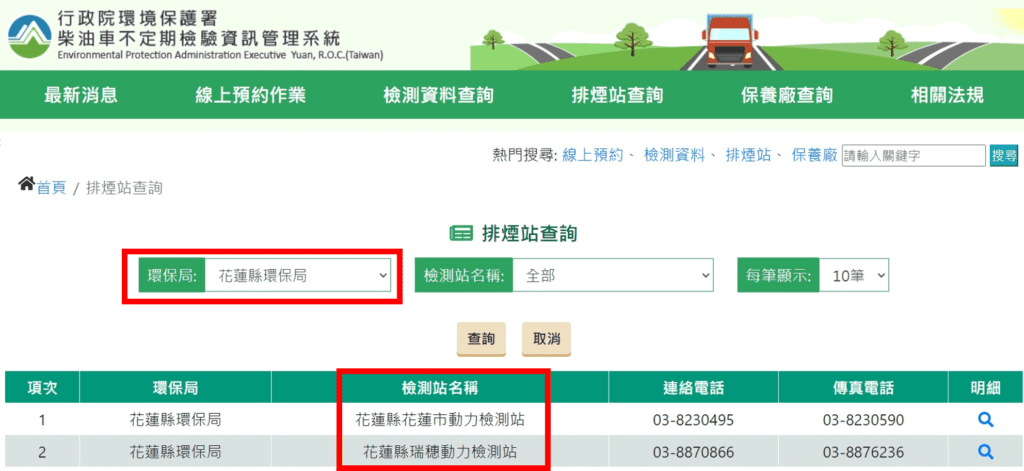The height and width of the screenshot is (471, 1024).
Task: Go to 線上預約作業 menu item
Action: pyautogui.click(x=250, y=96)
